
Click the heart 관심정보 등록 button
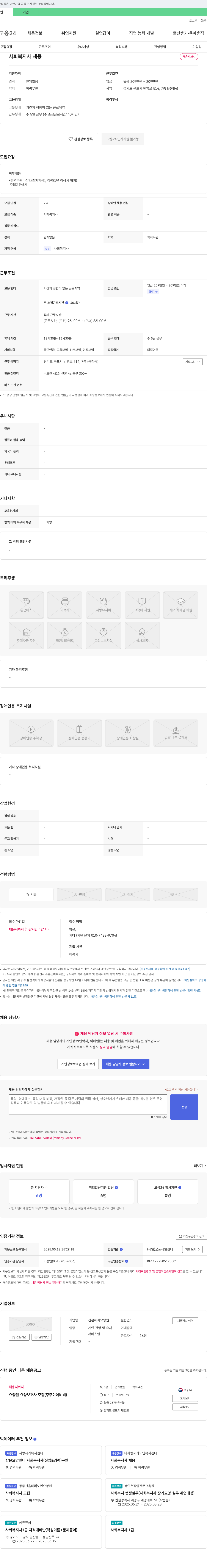[x=80, y=139]
